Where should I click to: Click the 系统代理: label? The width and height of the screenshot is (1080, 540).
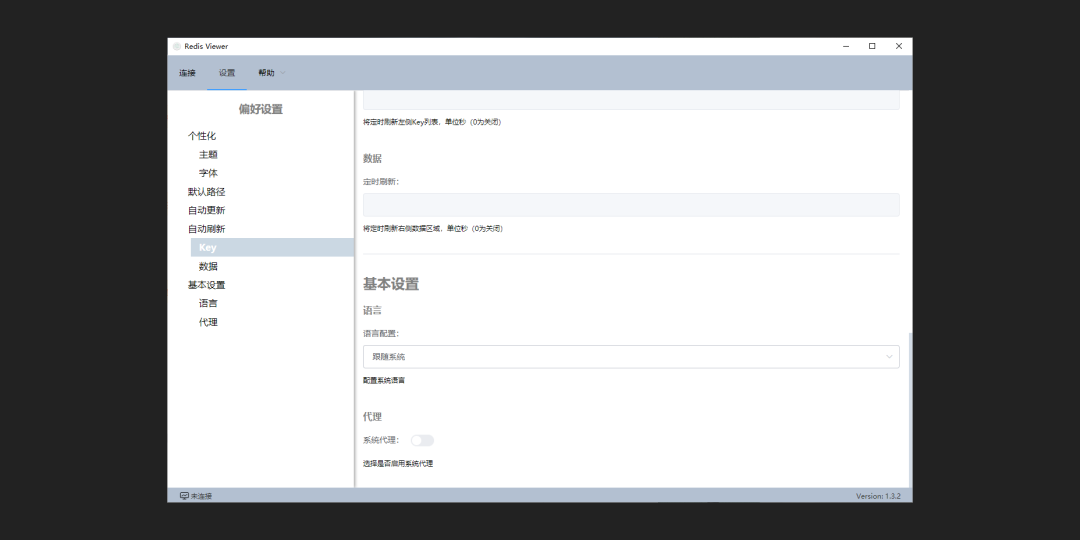[381, 440]
